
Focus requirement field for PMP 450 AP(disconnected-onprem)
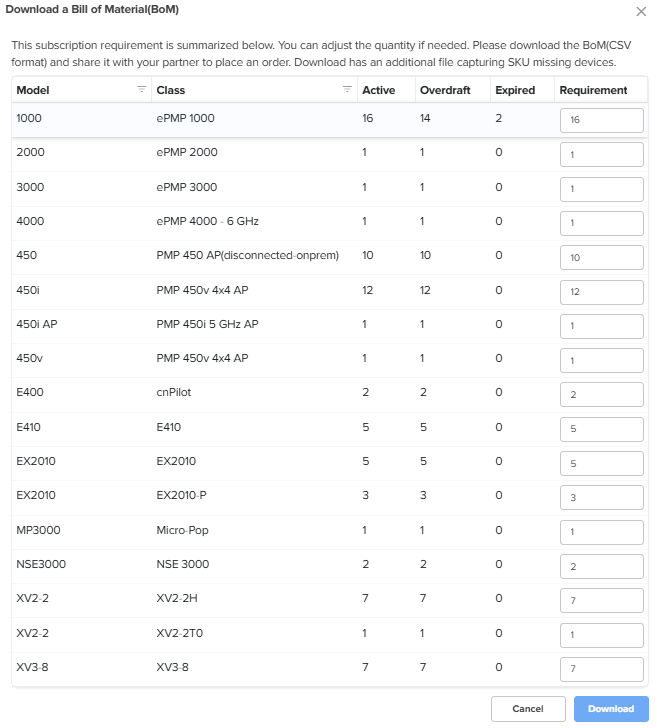click(601, 257)
